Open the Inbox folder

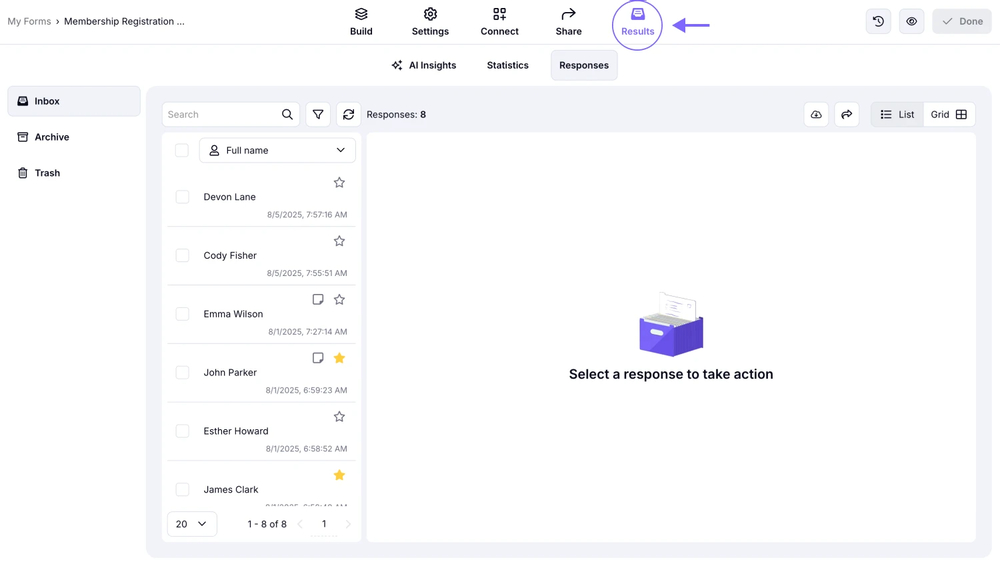74,101
